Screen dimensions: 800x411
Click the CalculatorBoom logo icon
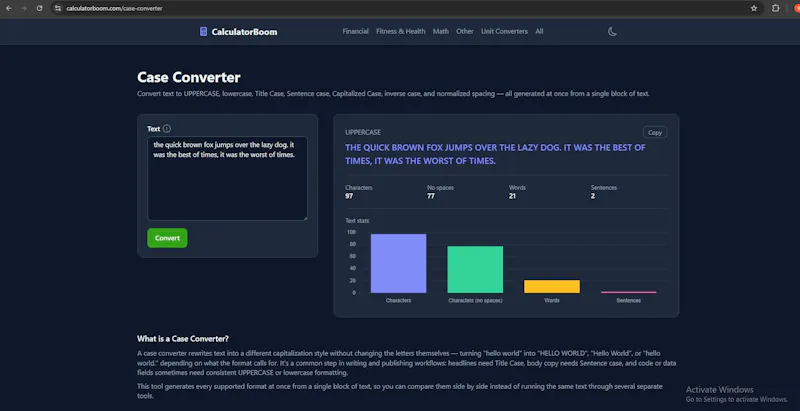pos(204,32)
